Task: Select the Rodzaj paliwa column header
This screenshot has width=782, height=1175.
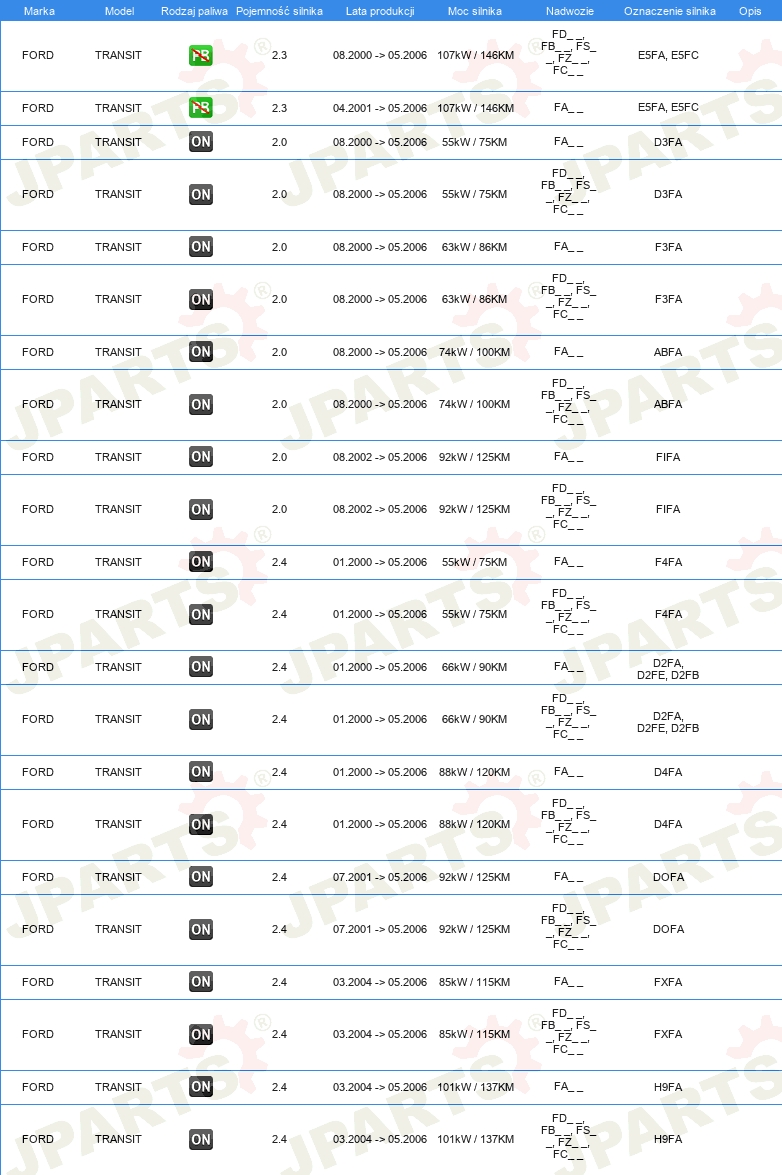Action: [194, 11]
